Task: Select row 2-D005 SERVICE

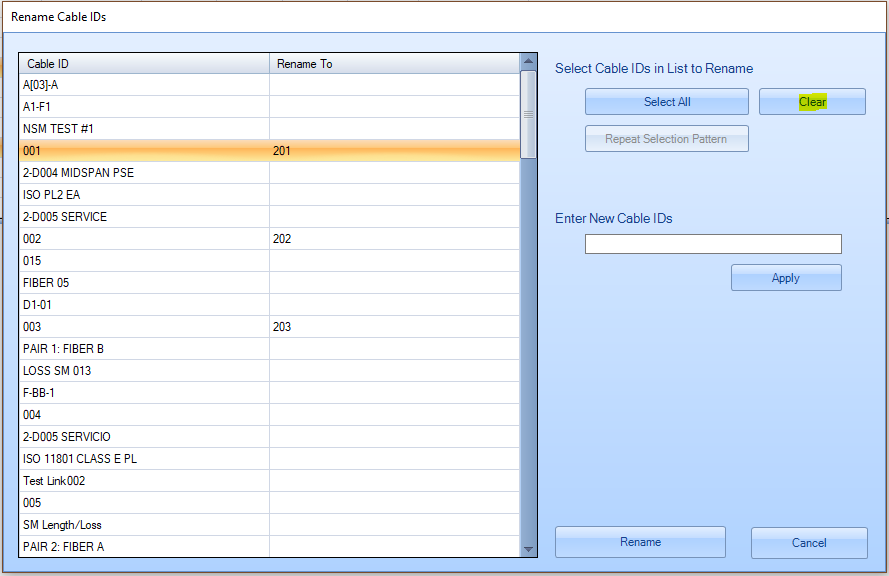Action: click(269, 217)
